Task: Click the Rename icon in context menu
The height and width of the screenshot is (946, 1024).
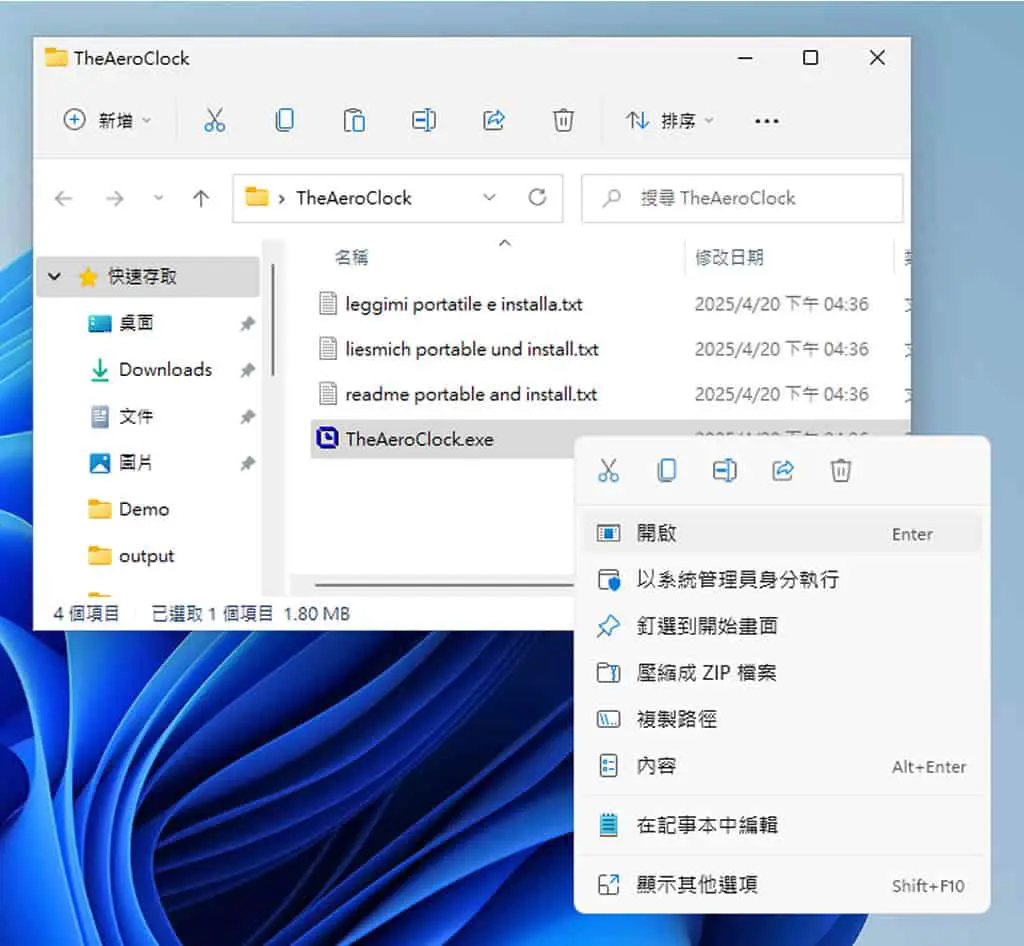Action: point(724,470)
